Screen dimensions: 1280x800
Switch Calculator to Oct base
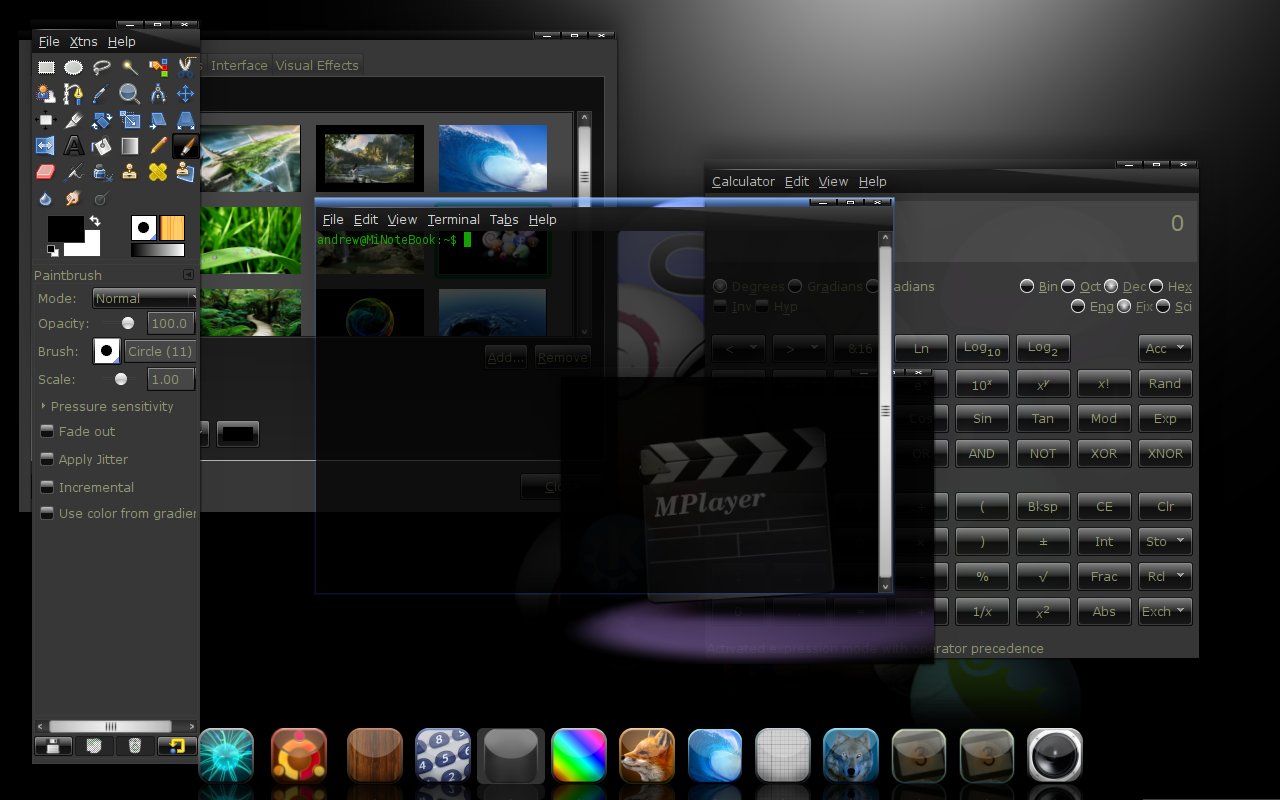(1069, 286)
